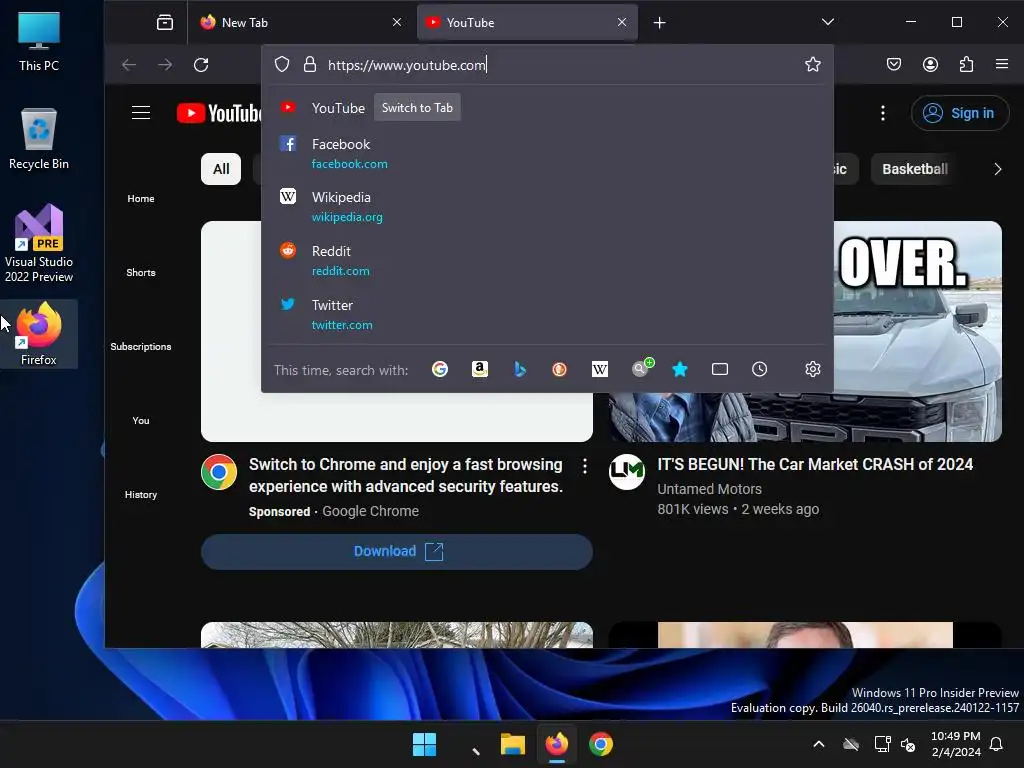Screen dimensions: 1024x768
Task: Close the New Tab tab
Action: tap(396, 23)
